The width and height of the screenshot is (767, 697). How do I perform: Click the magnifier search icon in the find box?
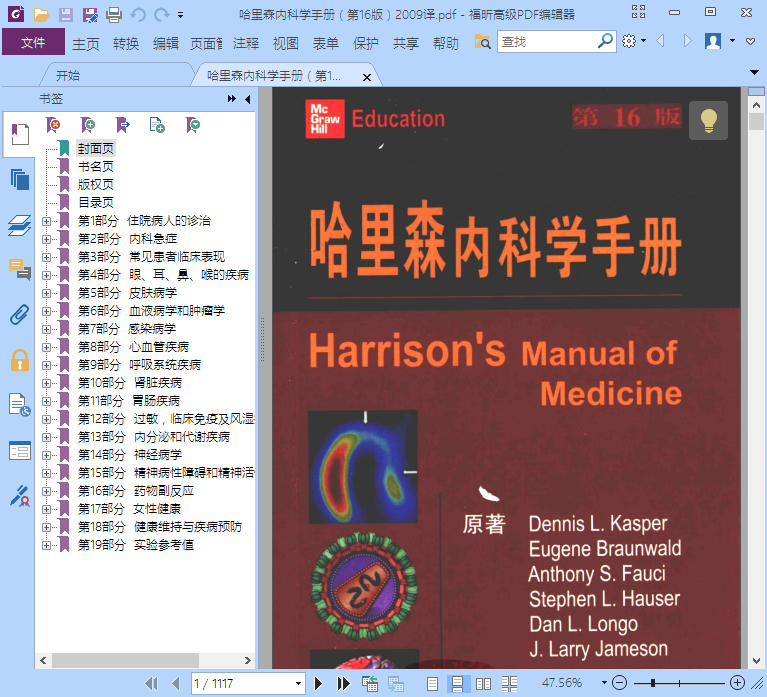click(x=605, y=41)
